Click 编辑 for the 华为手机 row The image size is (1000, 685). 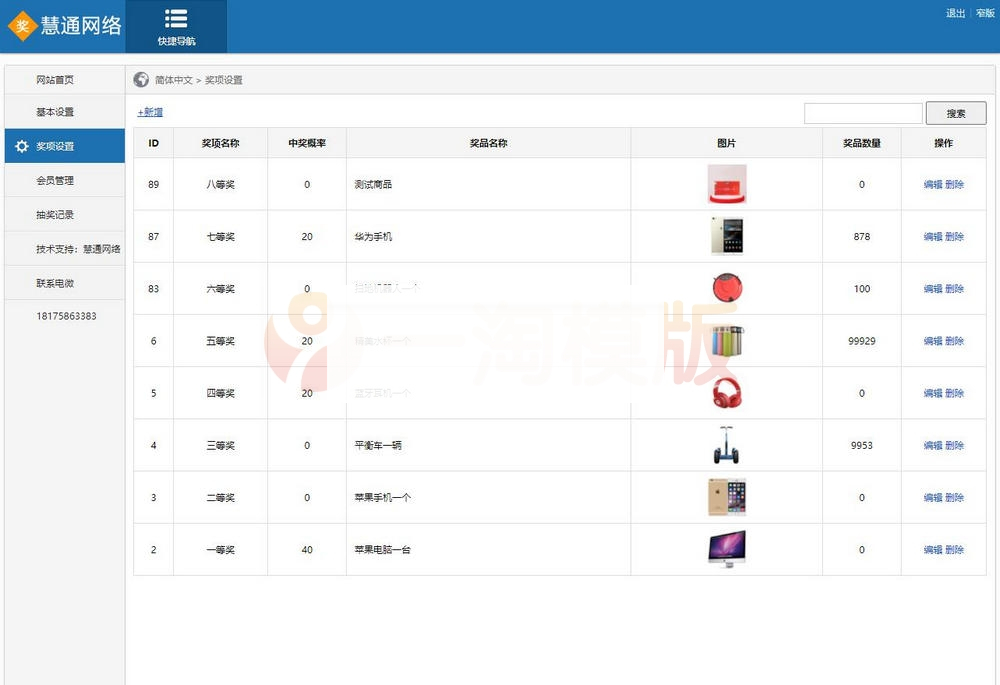932,236
